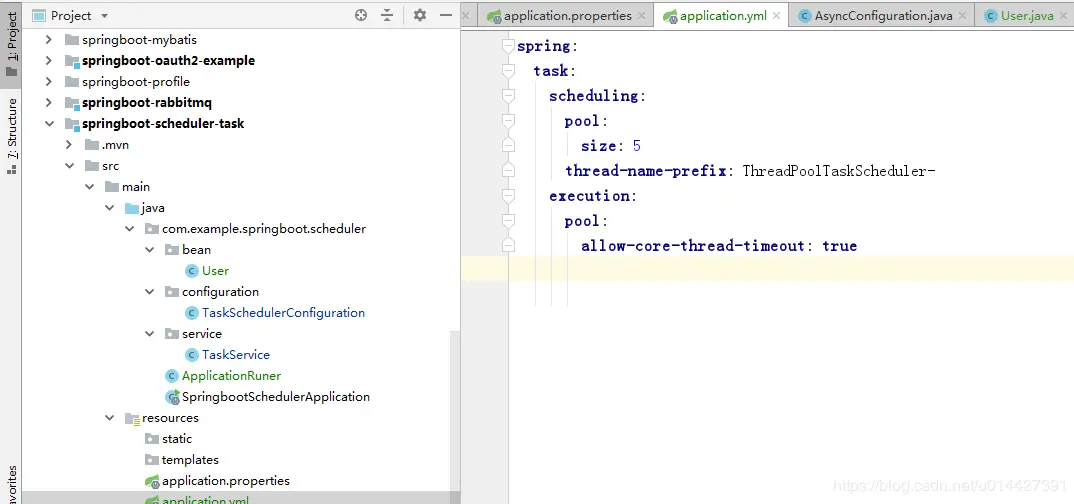1074x504 pixels.
Task: Select the templates folder
Action: pyautogui.click(x=190, y=459)
